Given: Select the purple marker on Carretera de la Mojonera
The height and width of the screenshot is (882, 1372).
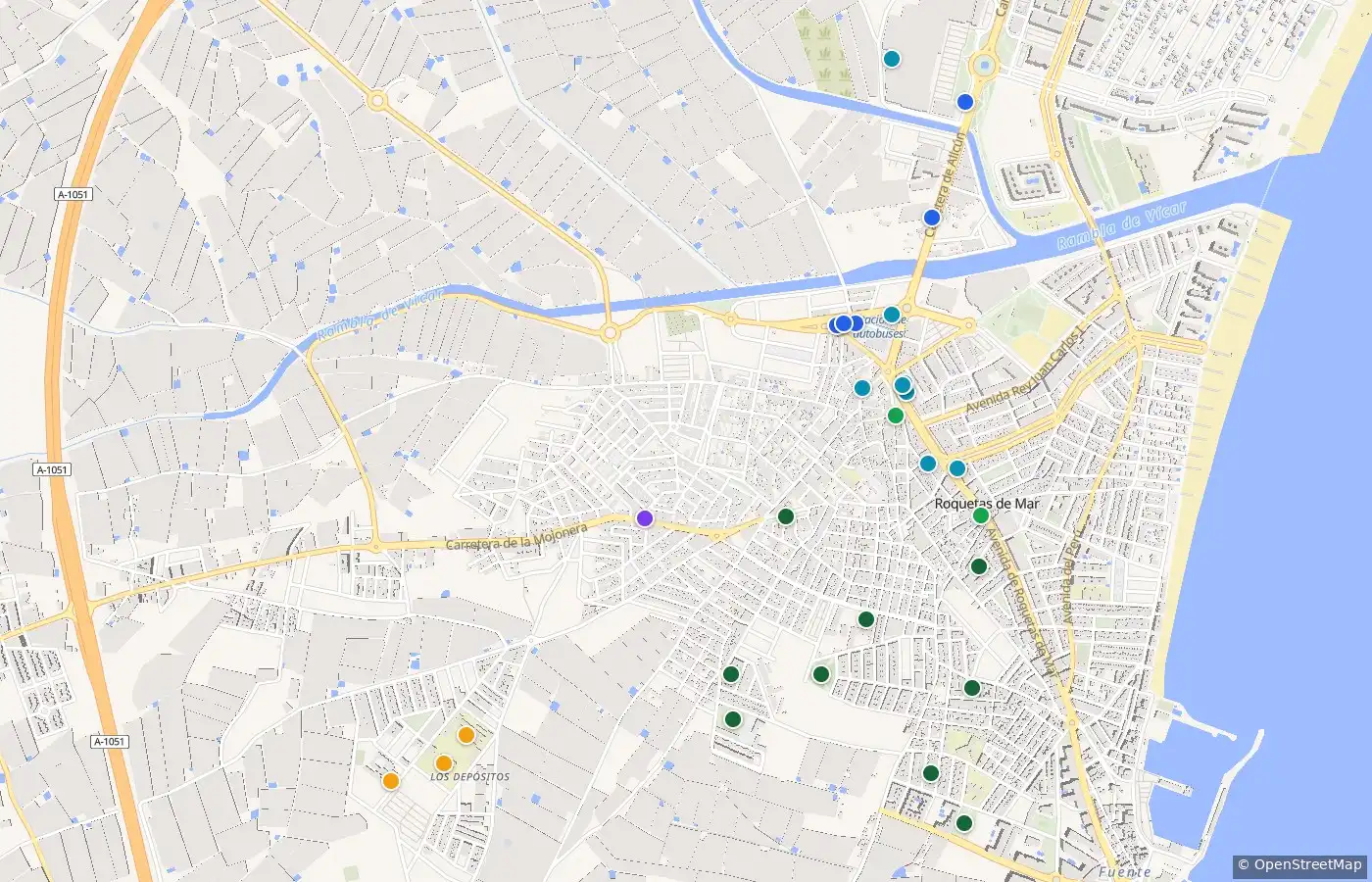Looking at the screenshot, I should (x=644, y=517).
